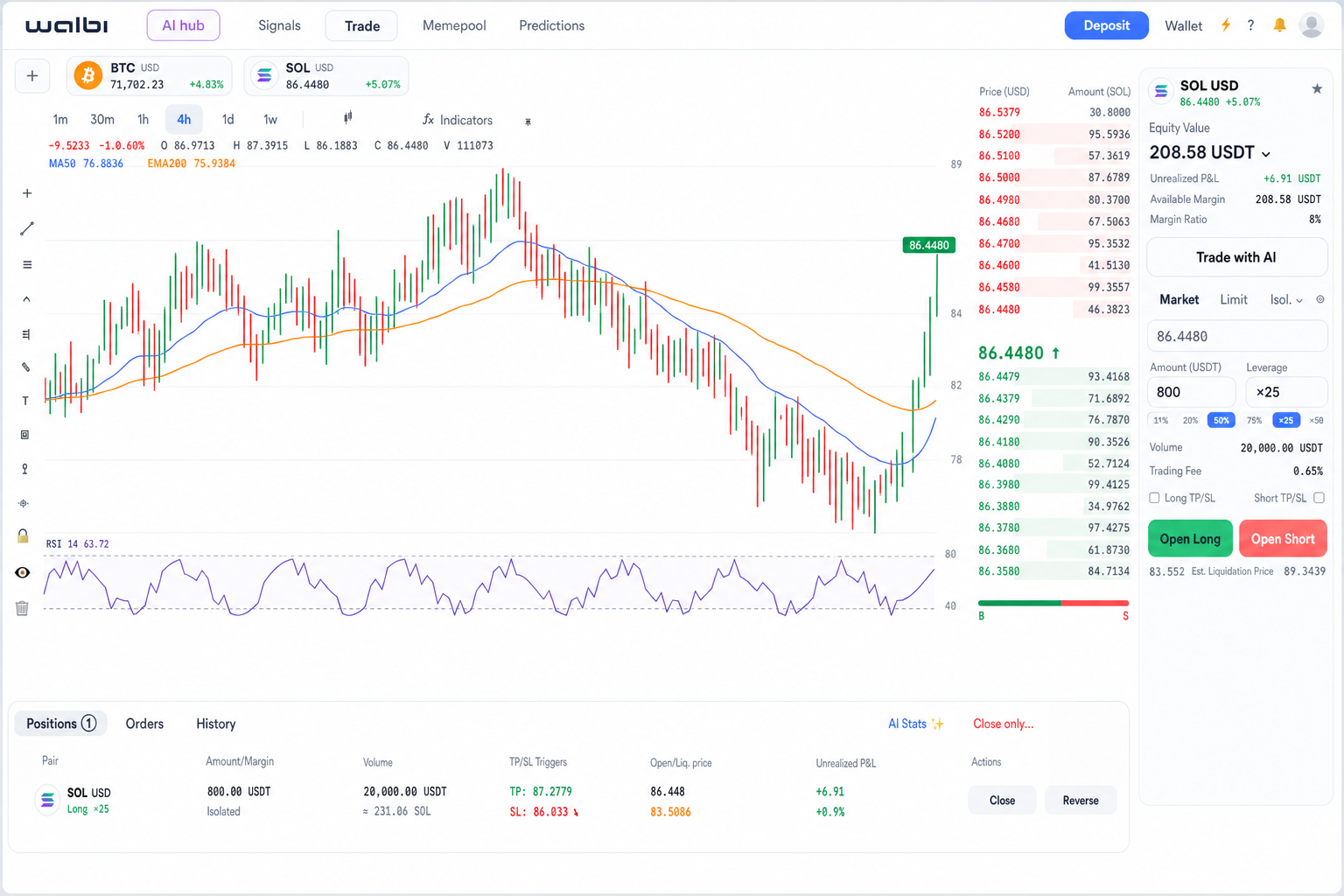This screenshot has width=1344, height=896.
Task: Select the Limit order type tab
Action: point(1234,299)
